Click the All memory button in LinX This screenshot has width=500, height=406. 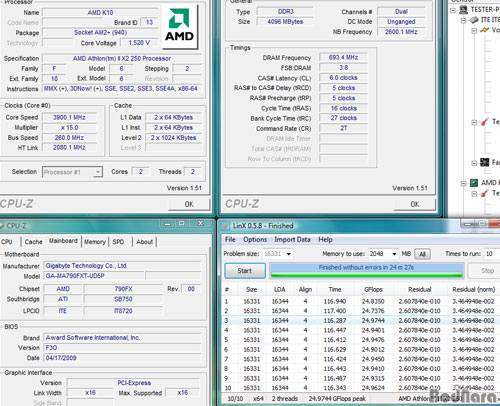coord(422,254)
